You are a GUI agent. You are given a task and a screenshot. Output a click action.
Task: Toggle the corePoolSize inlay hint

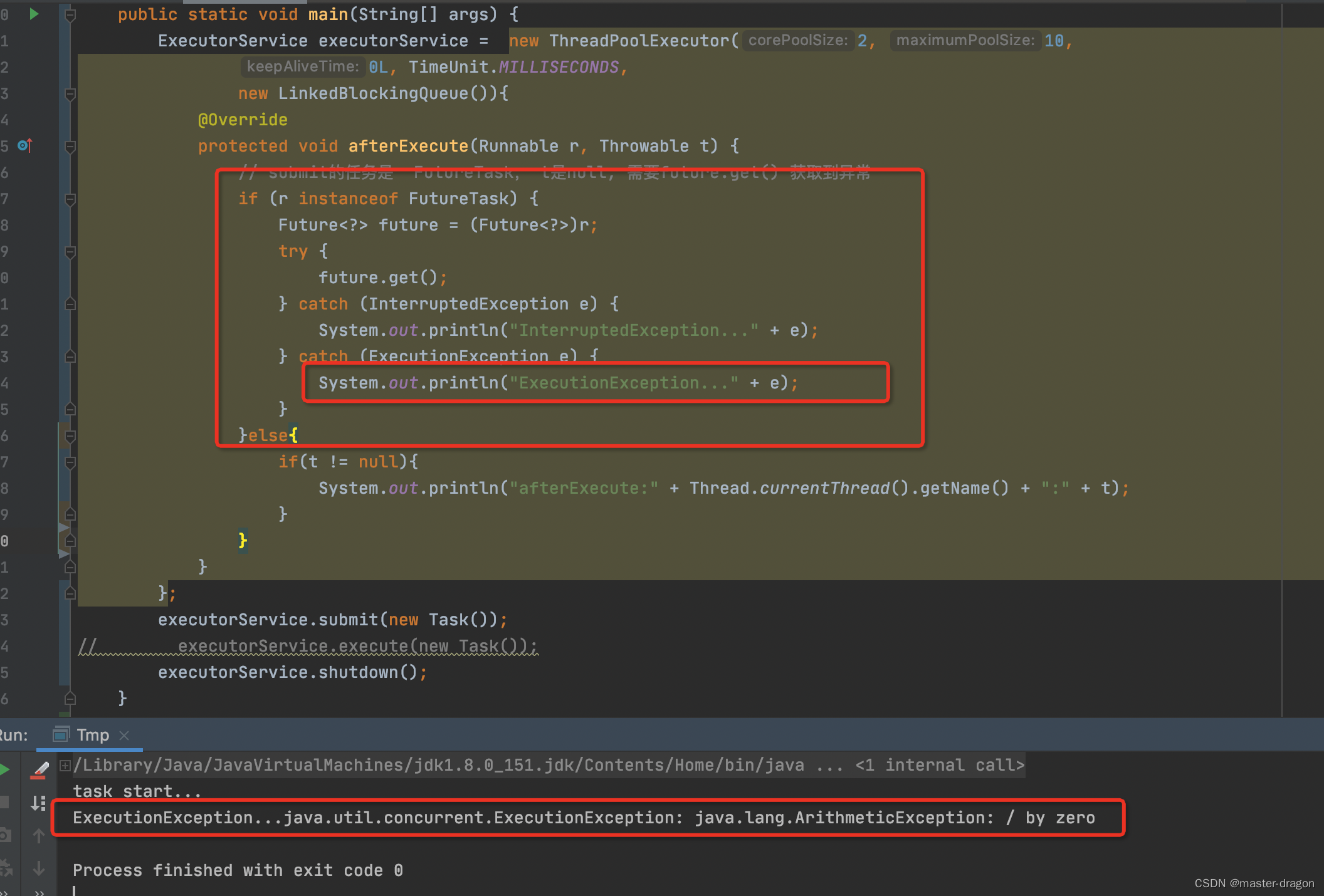tap(797, 41)
